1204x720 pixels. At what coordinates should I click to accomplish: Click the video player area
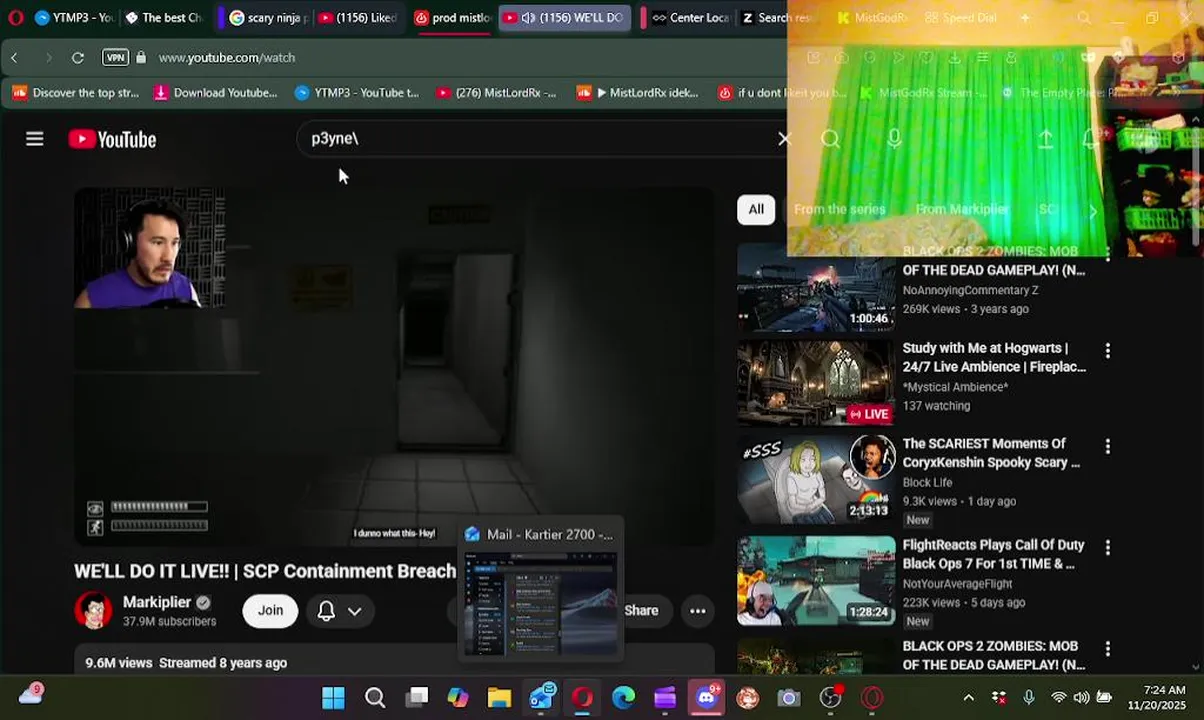pyautogui.click(x=394, y=368)
